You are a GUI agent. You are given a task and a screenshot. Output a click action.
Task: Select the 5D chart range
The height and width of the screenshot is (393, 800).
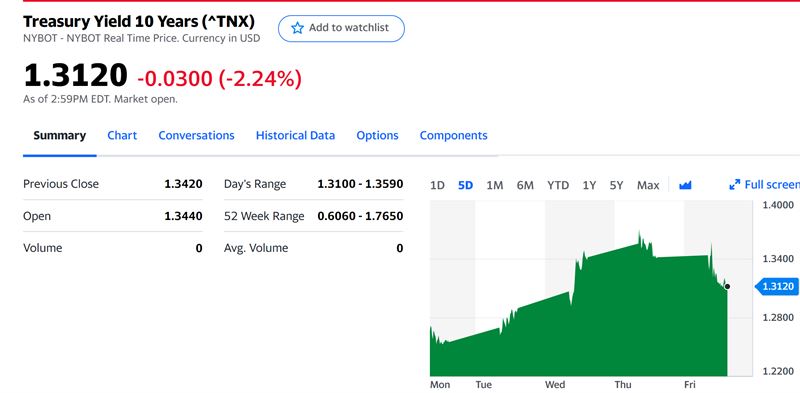[465, 185]
